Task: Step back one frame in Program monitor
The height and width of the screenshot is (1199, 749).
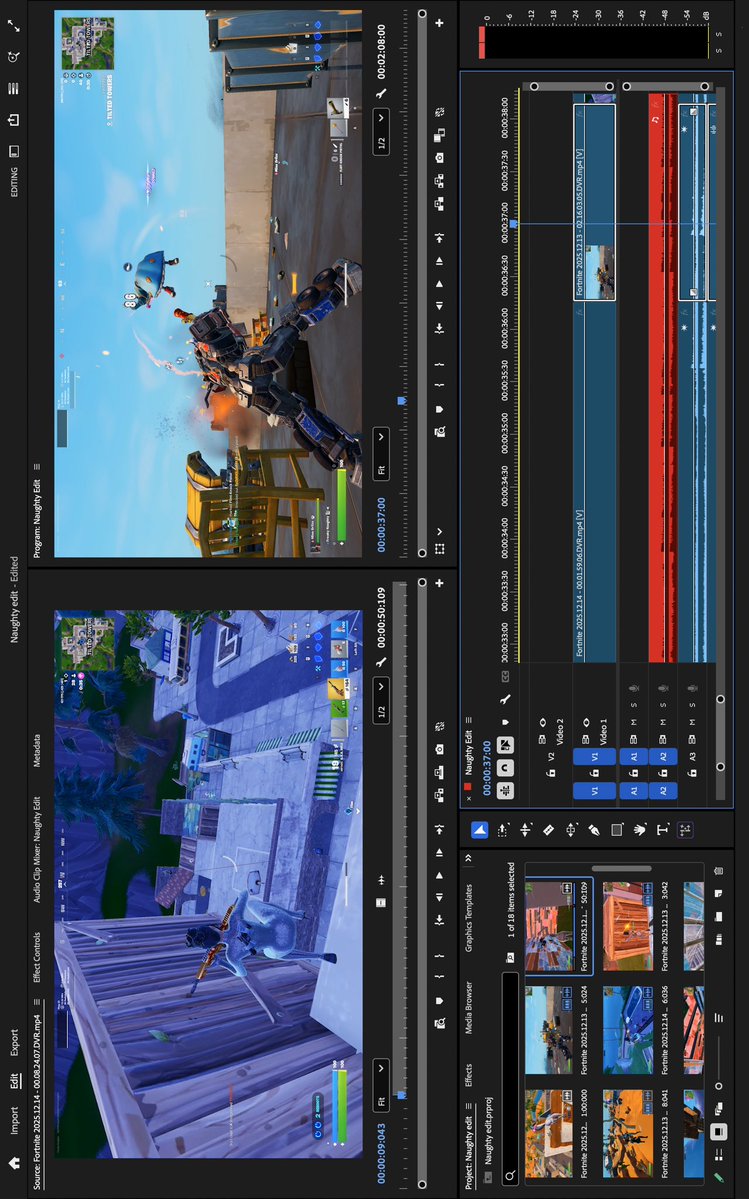Action: tap(439, 307)
